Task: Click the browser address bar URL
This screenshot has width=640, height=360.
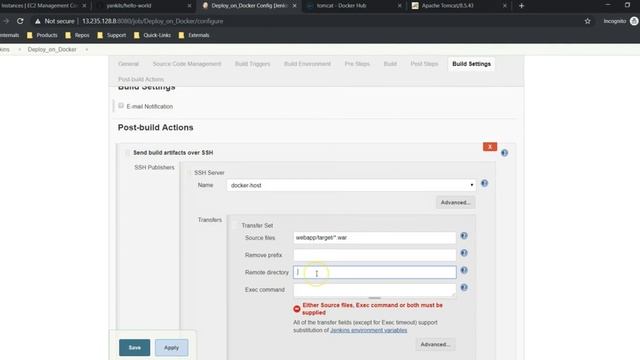Action: pyautogui.click(x=153, y=21)
